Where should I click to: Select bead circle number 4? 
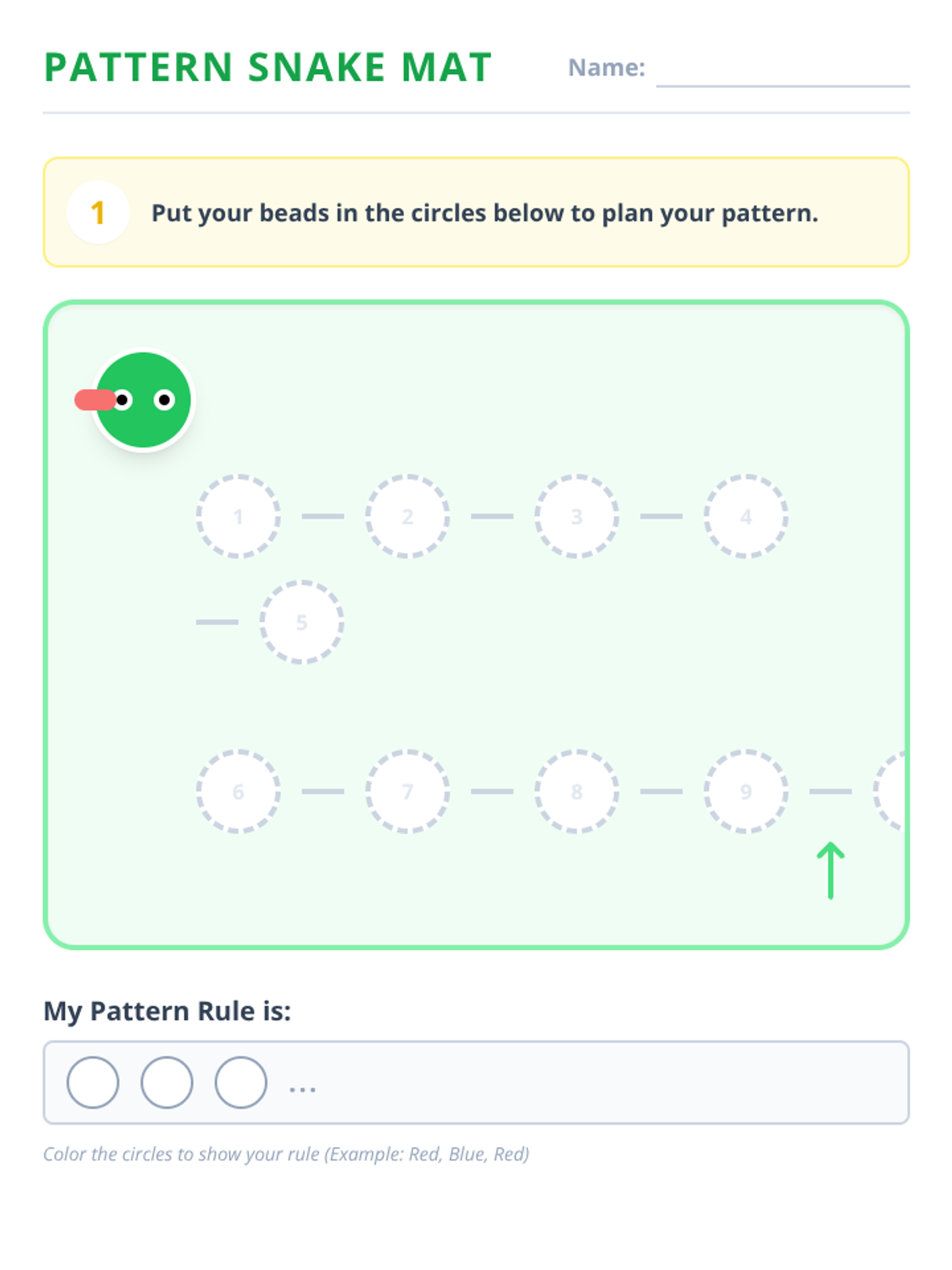coord(746,517)
